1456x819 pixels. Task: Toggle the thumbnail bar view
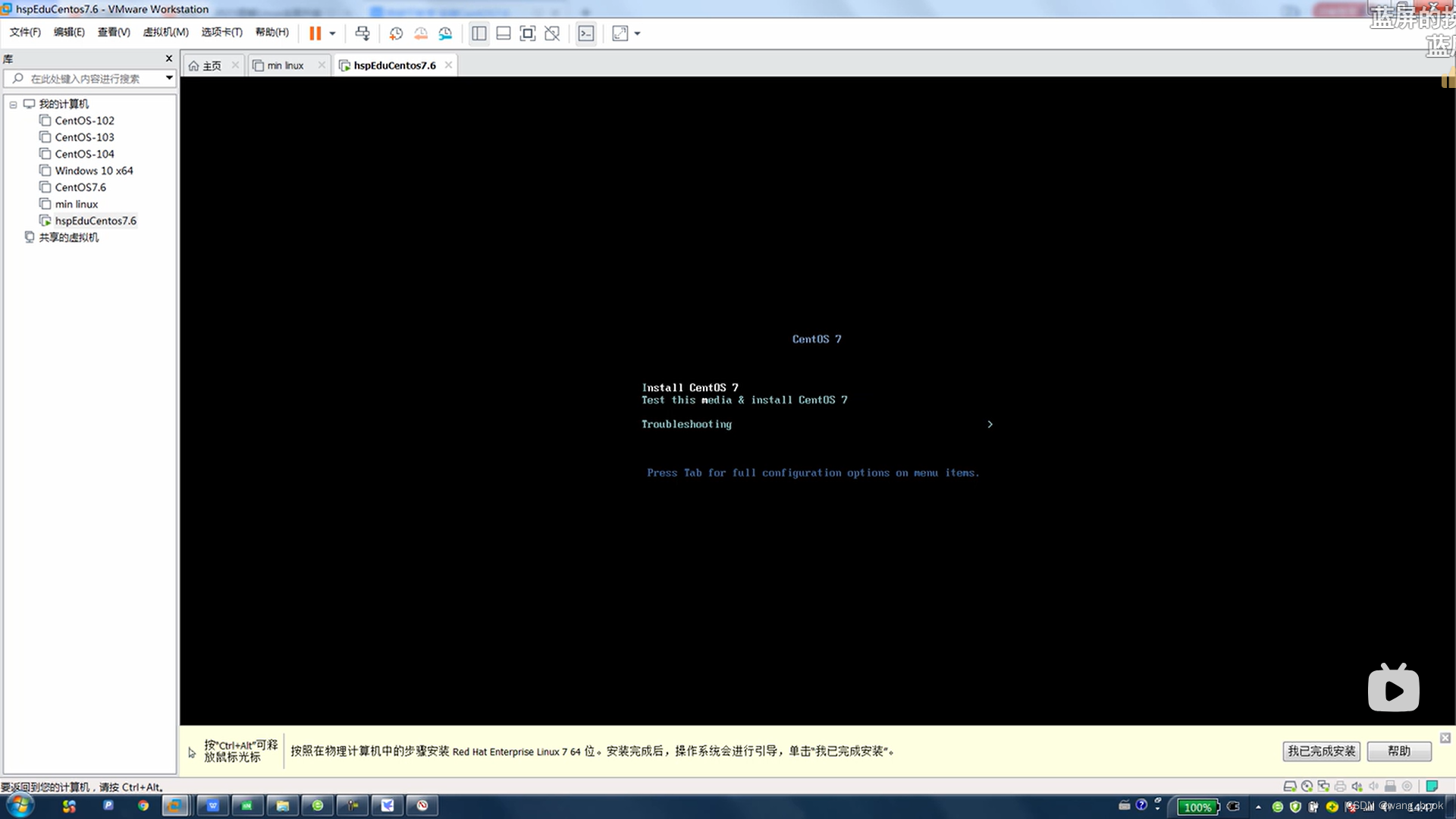tap(503, 33)
